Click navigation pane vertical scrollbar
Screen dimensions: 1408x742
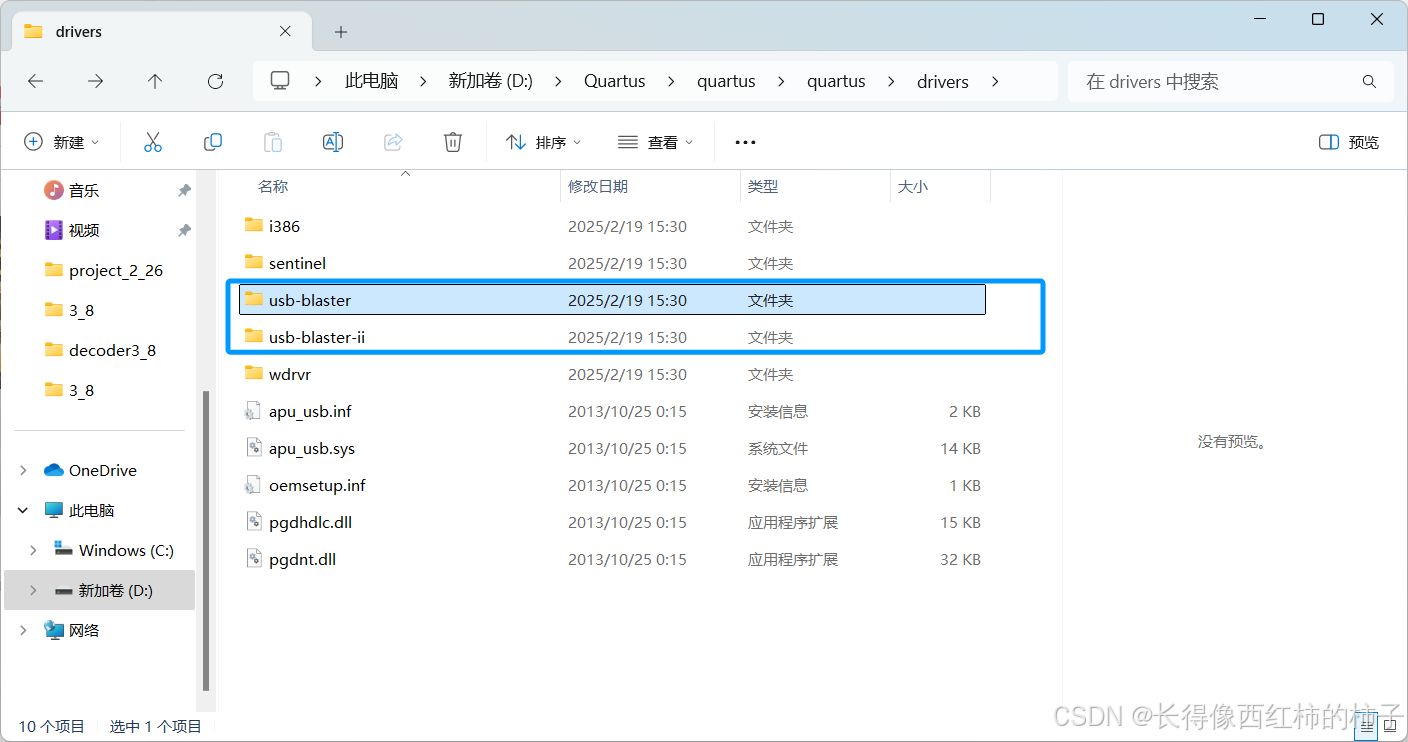click(206, 540)
